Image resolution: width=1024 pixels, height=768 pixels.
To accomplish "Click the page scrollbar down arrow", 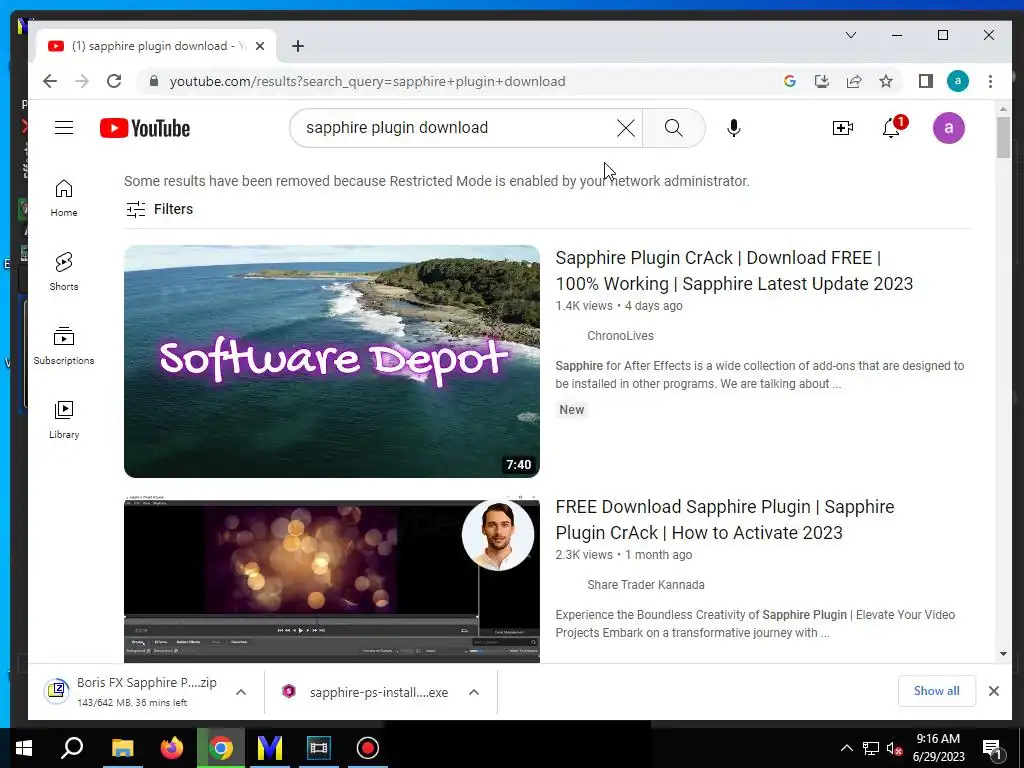I will pyautogui.click(x=1003, y=654).
